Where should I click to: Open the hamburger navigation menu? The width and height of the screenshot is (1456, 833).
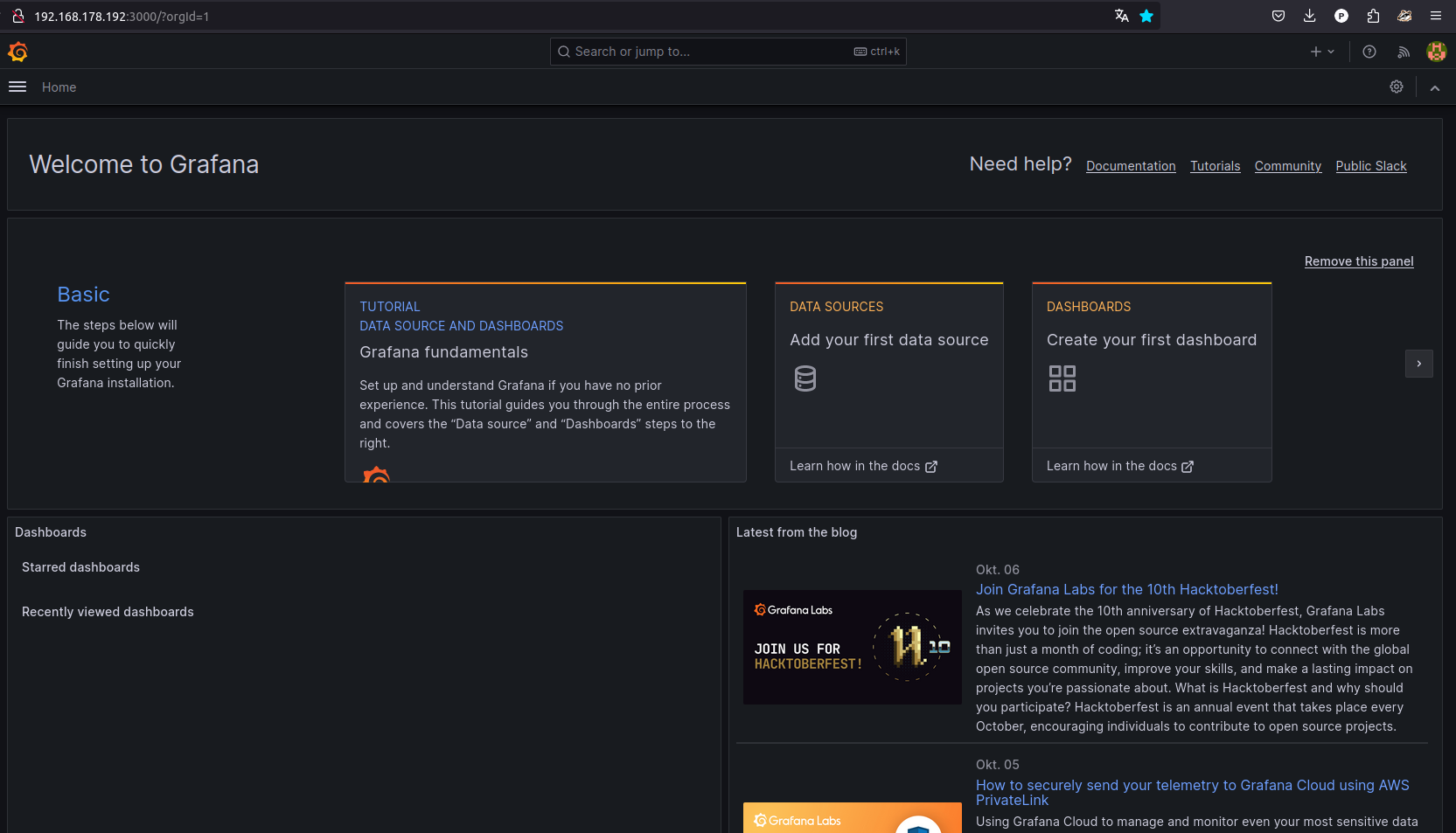pyautogui.click(x=17, y=87)
